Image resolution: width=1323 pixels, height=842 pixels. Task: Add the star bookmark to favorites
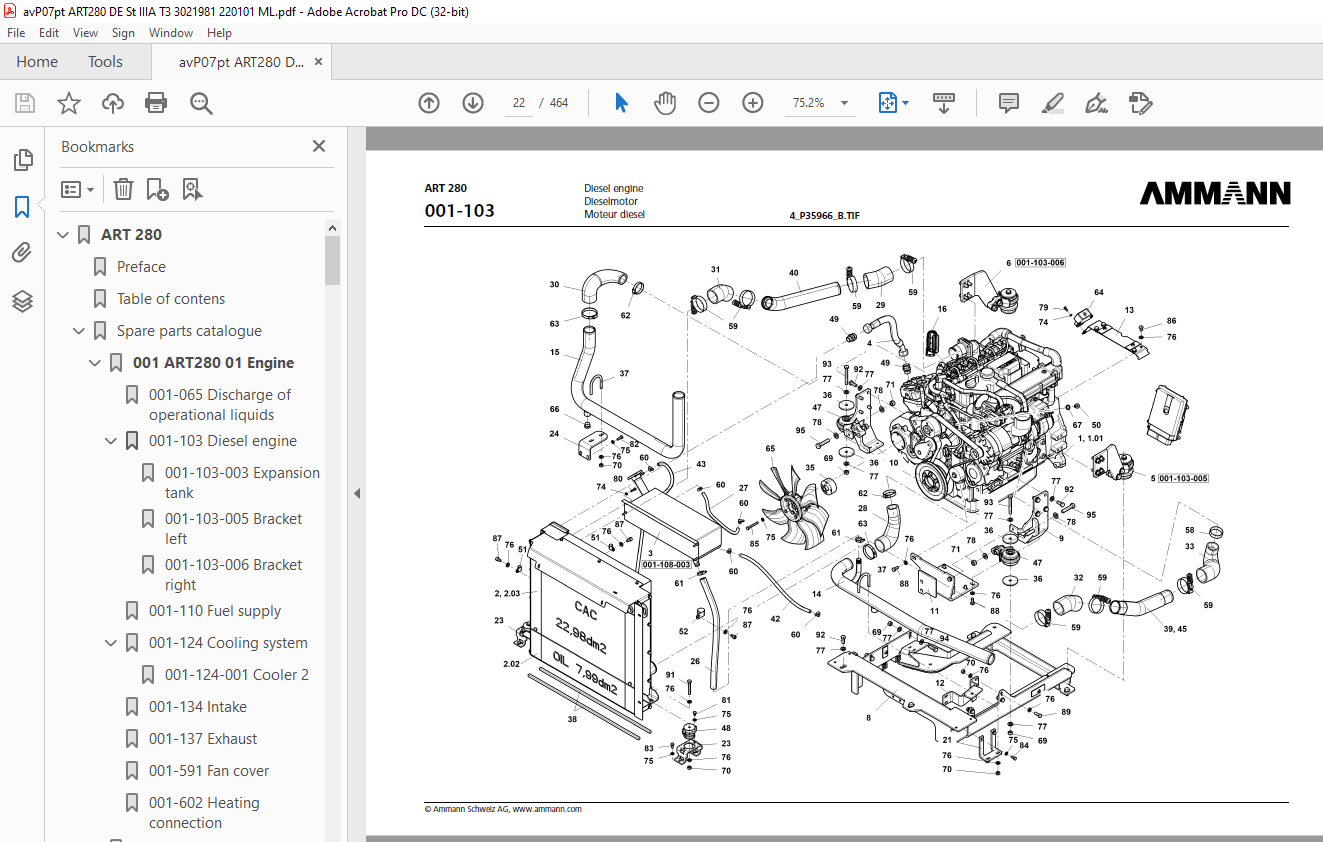coord(69,103)
